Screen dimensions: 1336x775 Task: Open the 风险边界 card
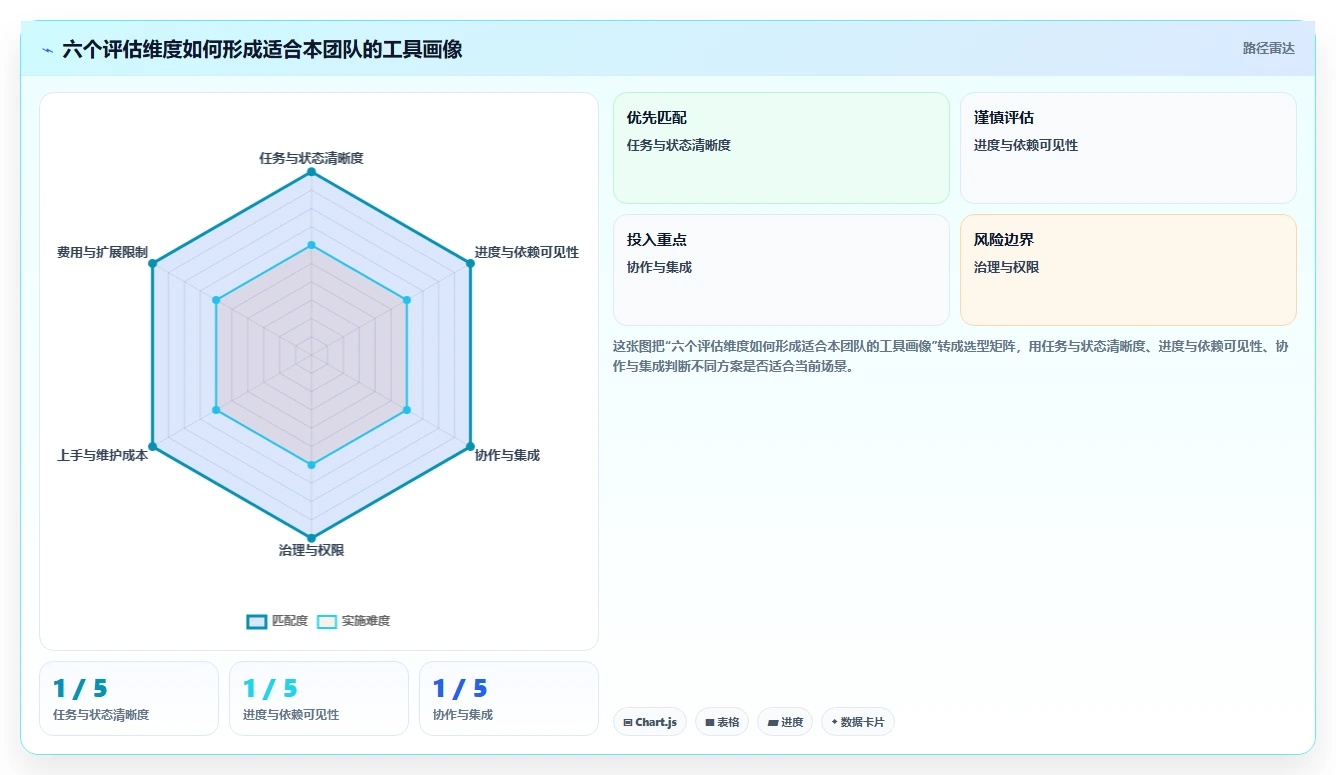(x=1128, y=270)
